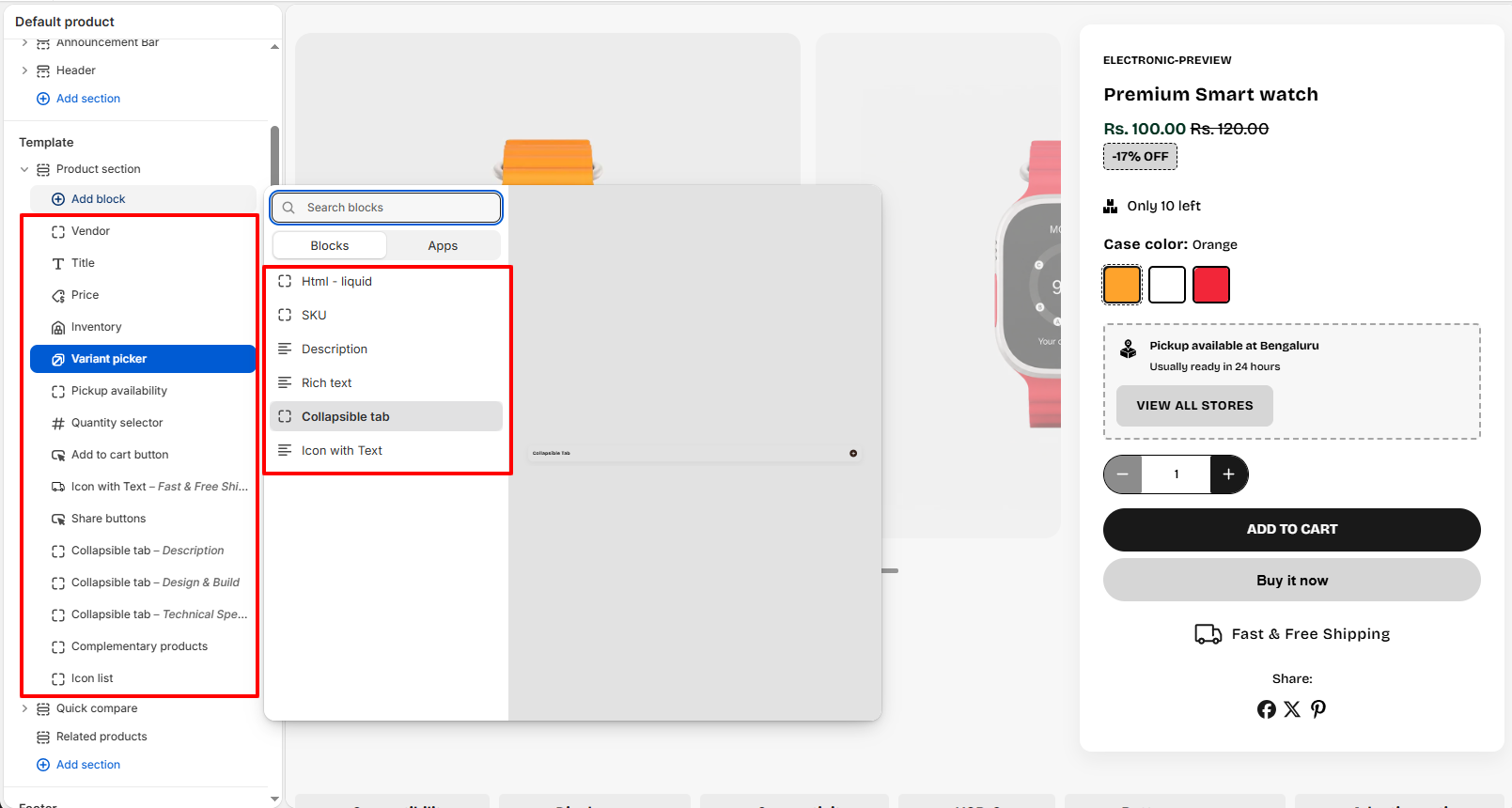Choose Icon with Text from block list
1512x808 pixels.
click(x=386, y=450)
